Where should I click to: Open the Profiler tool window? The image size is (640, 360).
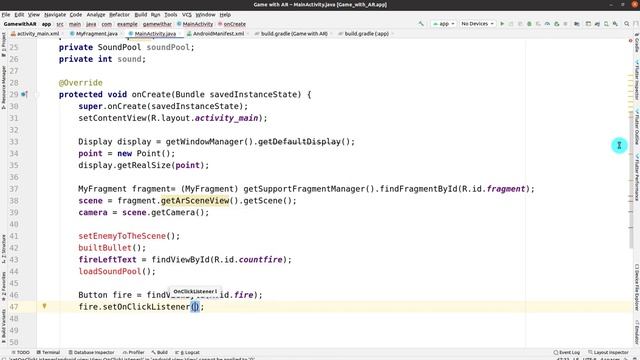(133, 352)
